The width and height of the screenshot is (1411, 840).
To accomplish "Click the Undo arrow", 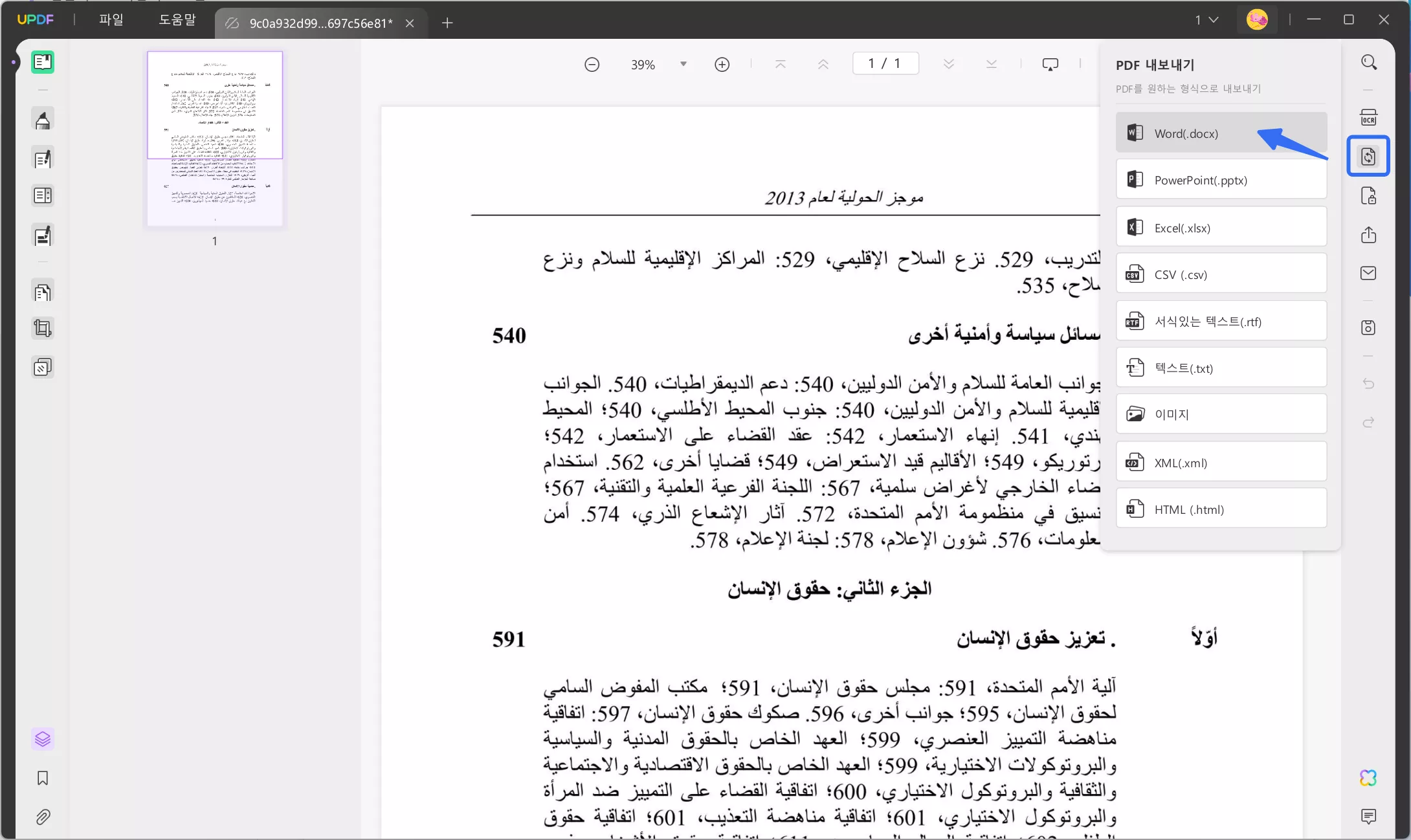I will point(1368,384).
